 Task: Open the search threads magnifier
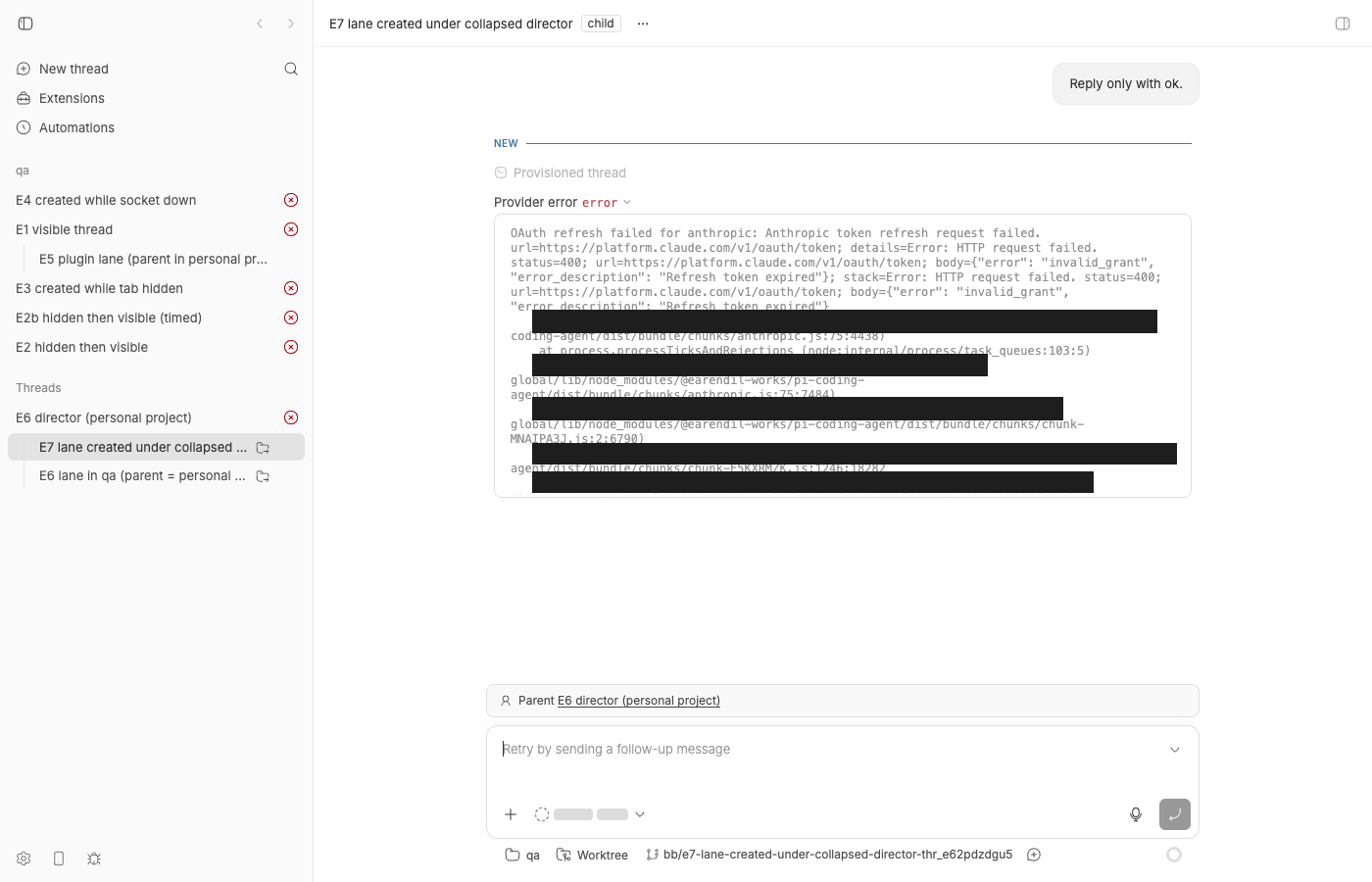291,69
